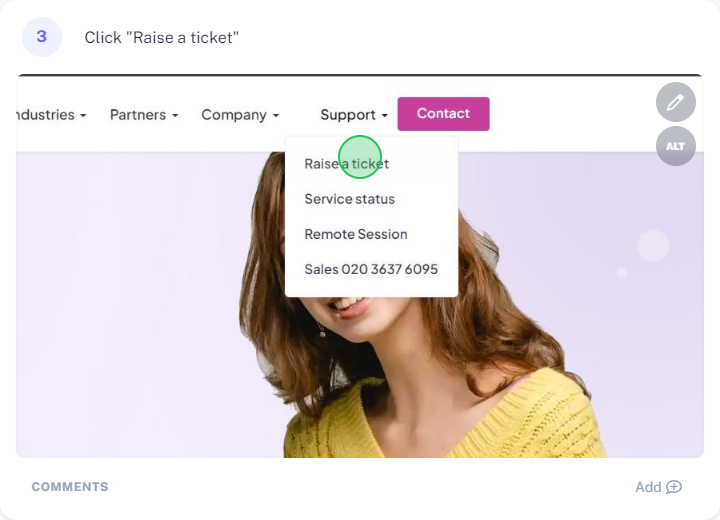Expand the Industries dropdown menu
Screen dimensions: 720x520
pos(48,115)
